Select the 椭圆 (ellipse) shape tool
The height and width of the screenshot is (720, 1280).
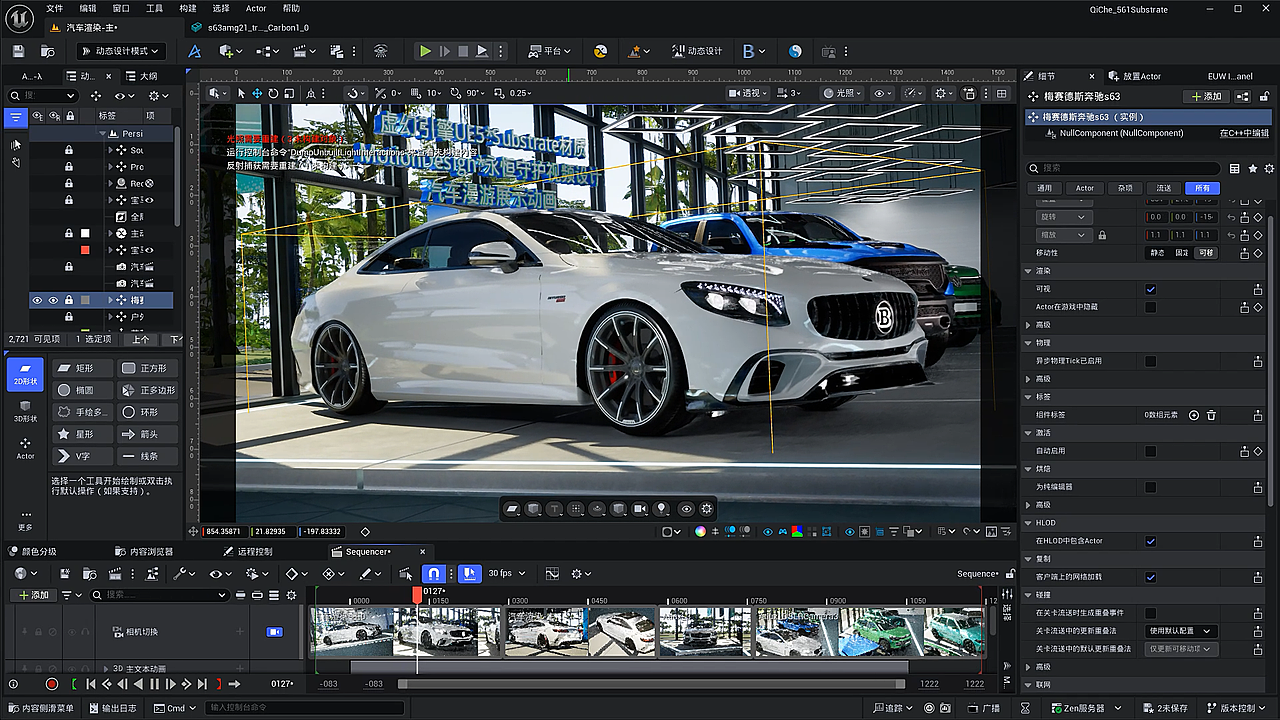click(x=82, y=390)
